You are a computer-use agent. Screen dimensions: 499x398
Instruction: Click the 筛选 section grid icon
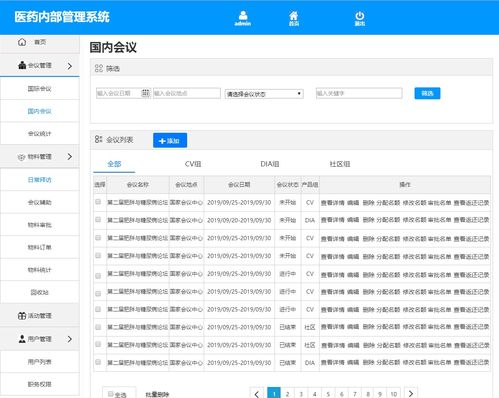click(x=99, y=68)
